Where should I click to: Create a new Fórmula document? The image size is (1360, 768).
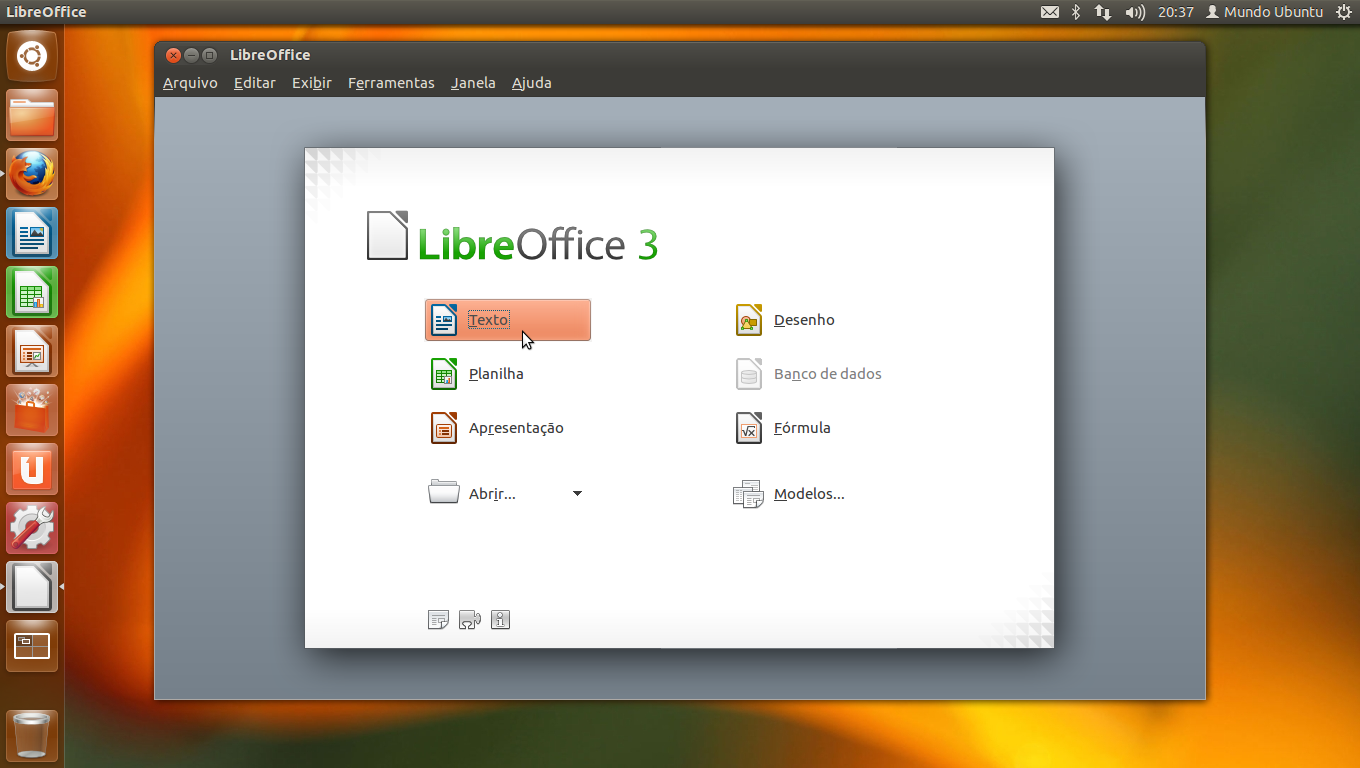tap(783, 428)
